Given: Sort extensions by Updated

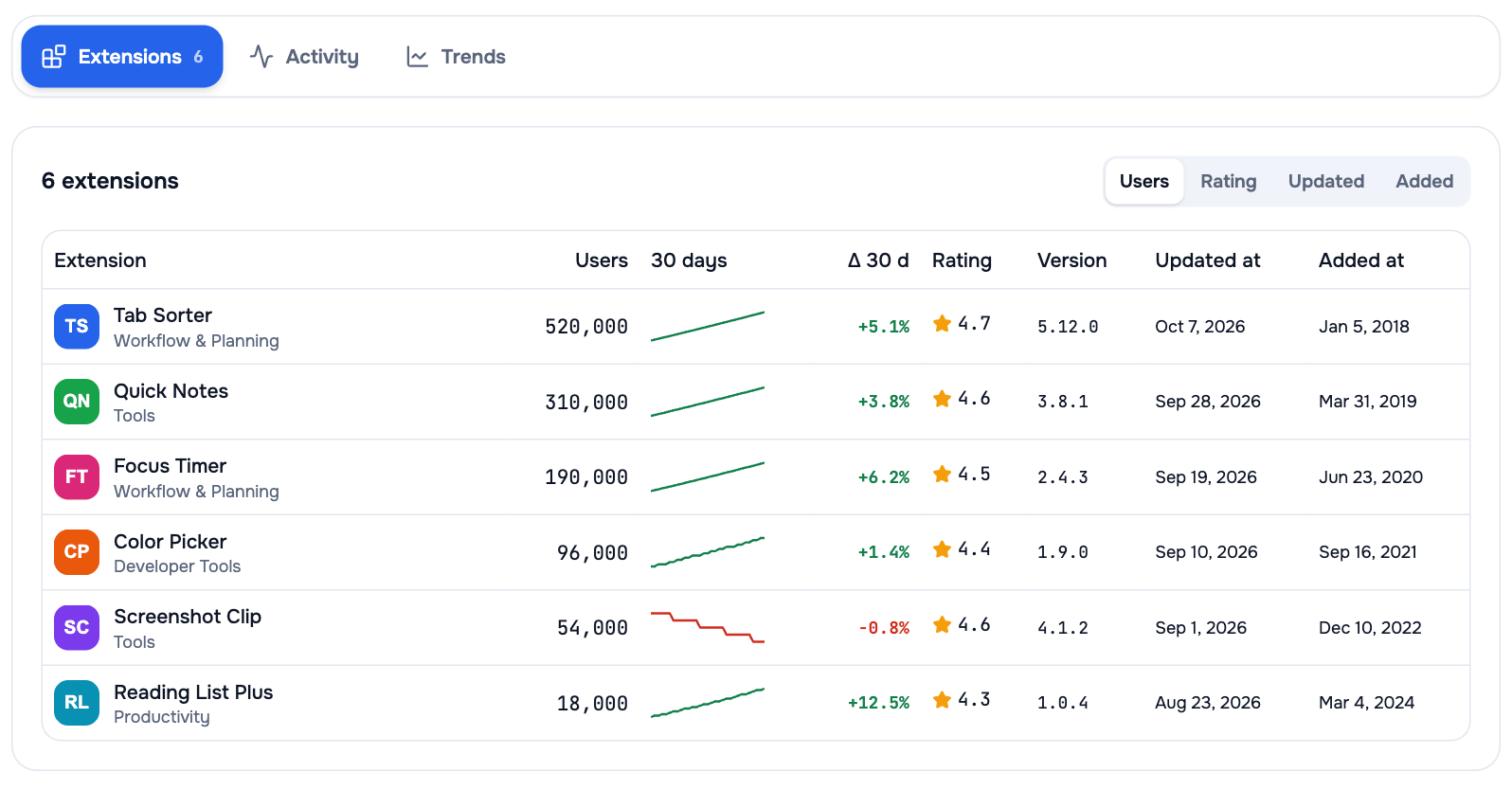Looking at the screenshot, I should [x=1326, y=181].
